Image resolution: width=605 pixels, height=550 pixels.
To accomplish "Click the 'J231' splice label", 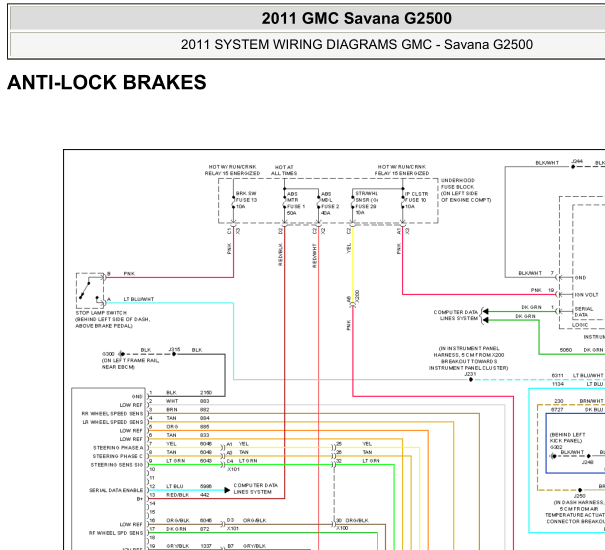I will click(x=470, y=374).
